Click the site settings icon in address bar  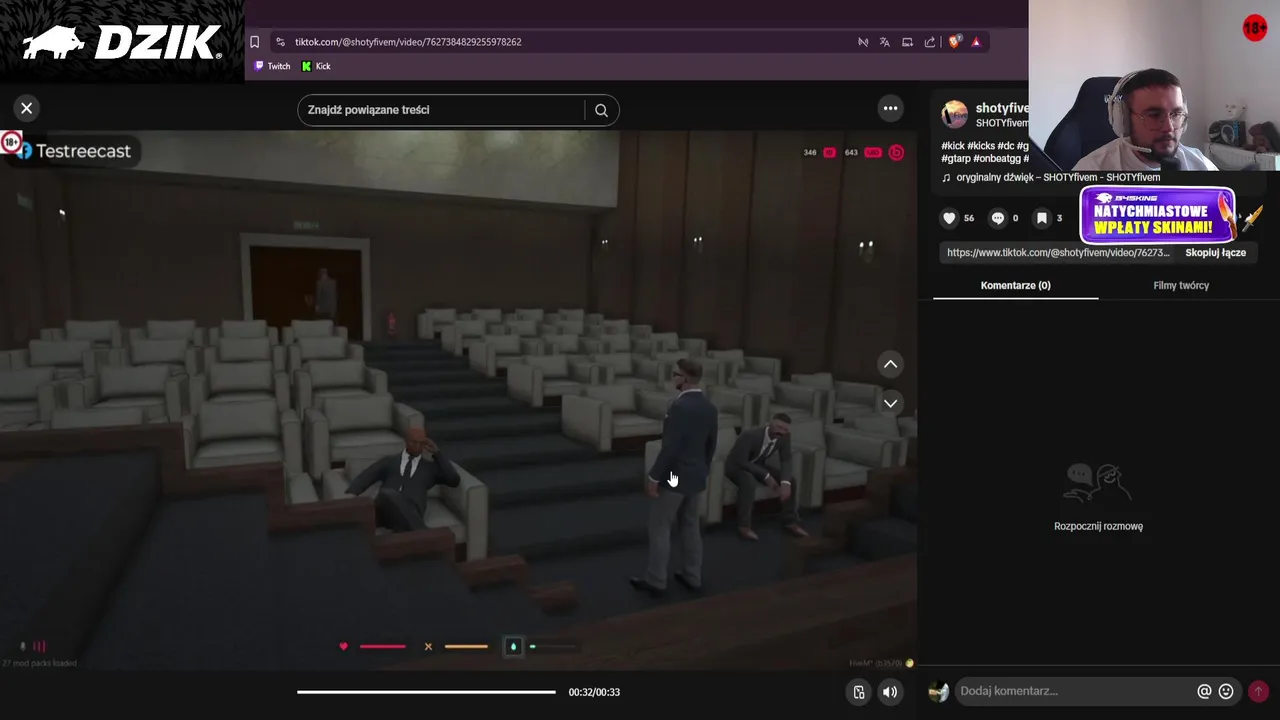[x=280, y=42]
